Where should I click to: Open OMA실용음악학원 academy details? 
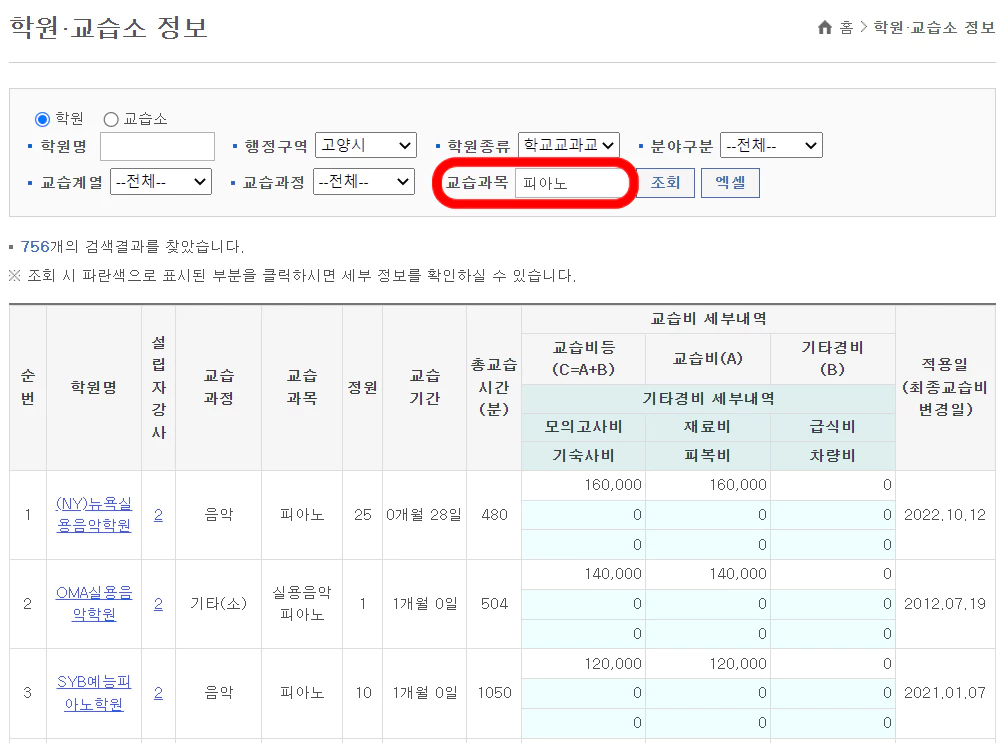93,604
